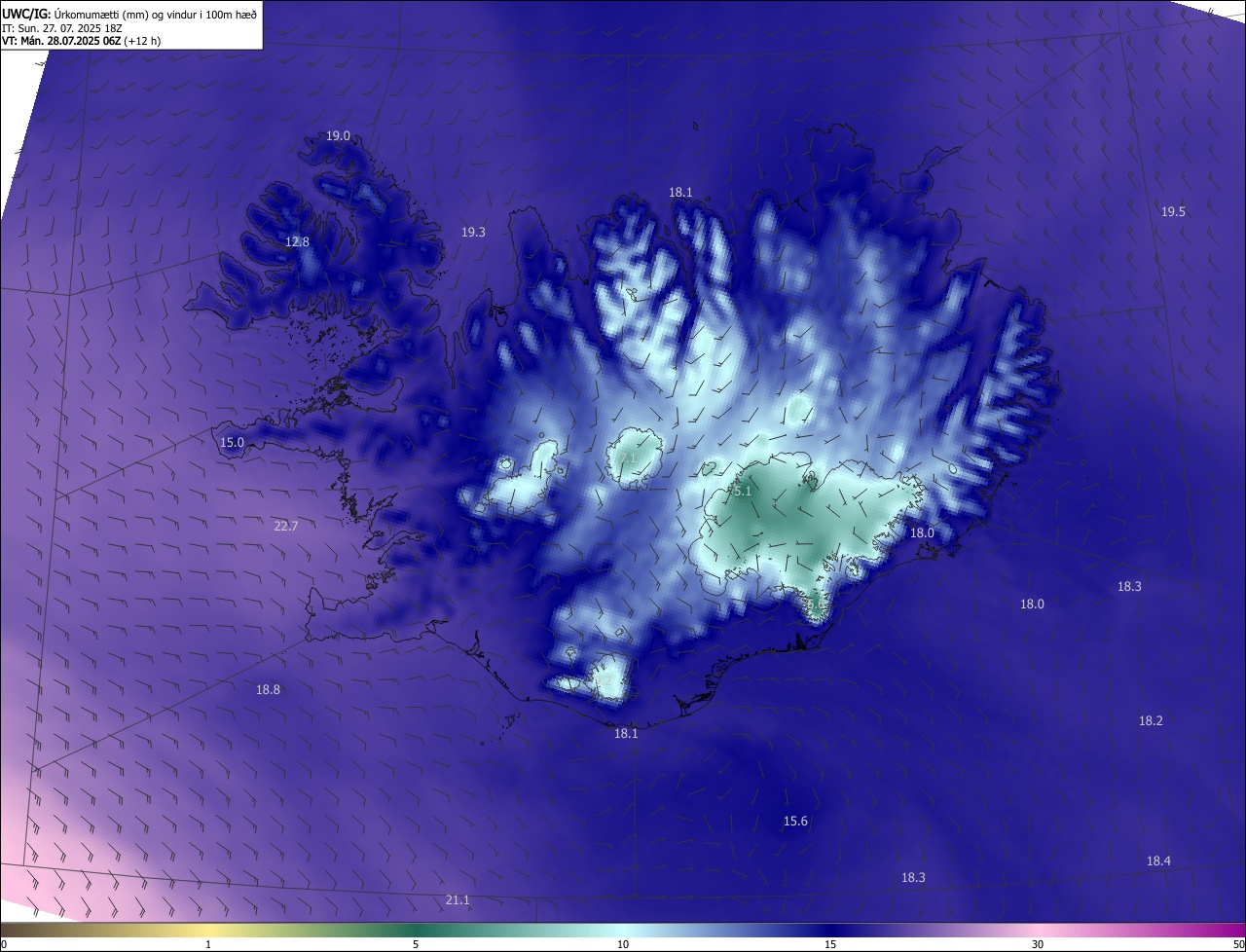Pick the pink segment of the color scale
The image size is (1246, 952).
point(1038,930)
